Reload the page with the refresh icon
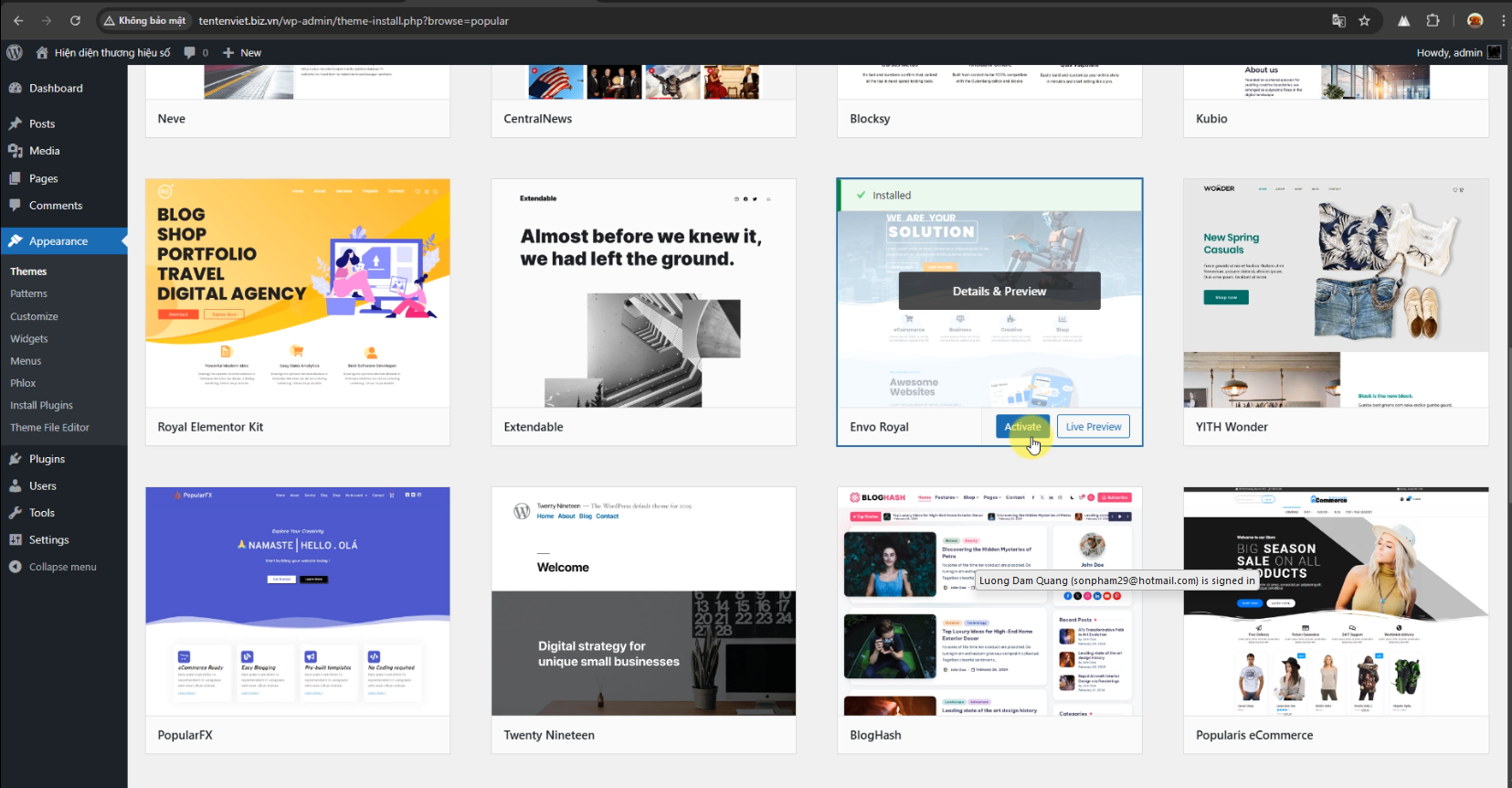Viewport: 1512px width, 788px height. tap(75, 20)
